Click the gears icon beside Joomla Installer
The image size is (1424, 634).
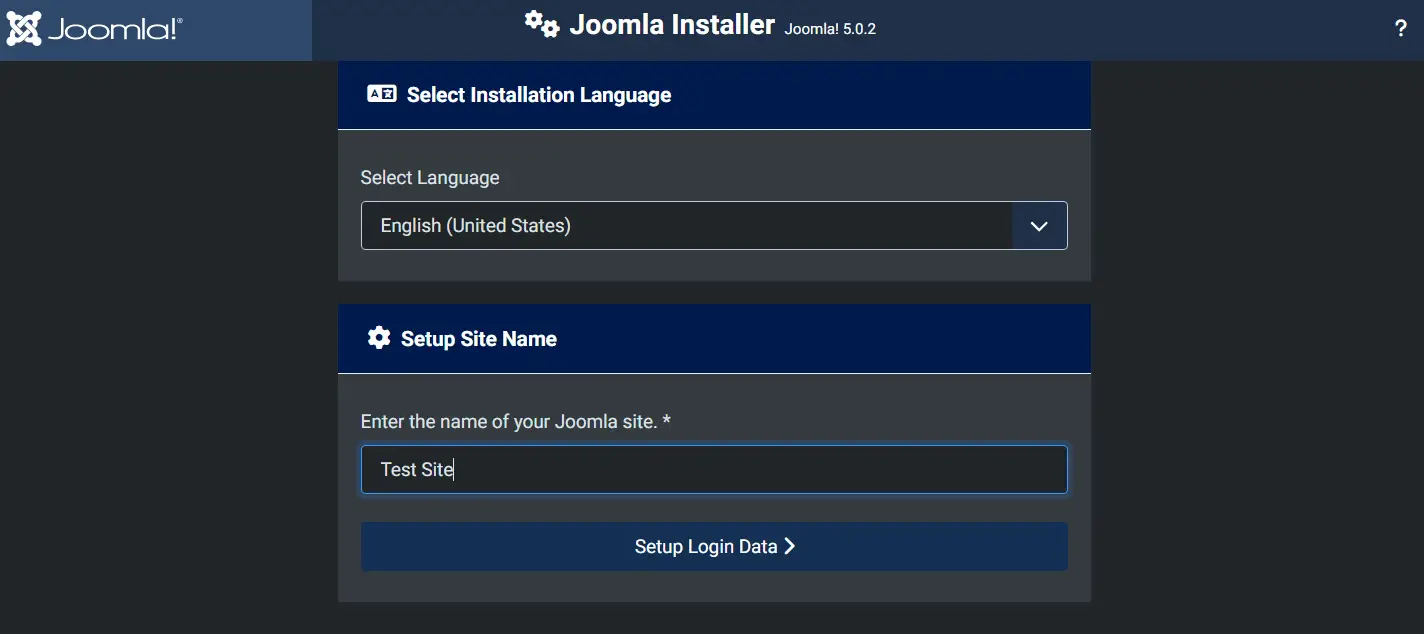[542, 24]
